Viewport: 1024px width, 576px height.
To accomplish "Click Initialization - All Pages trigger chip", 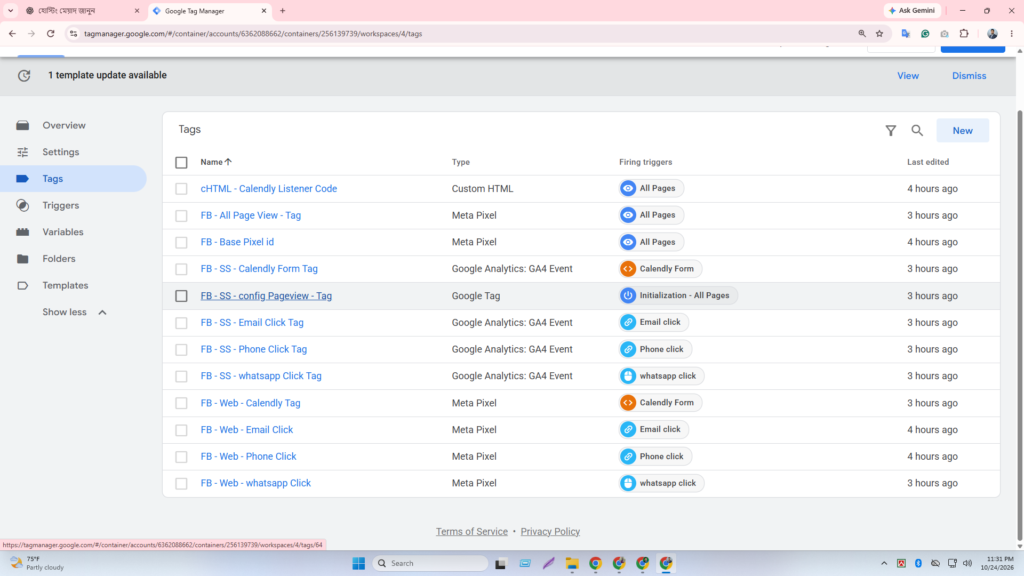I will [x=679, y=295].
